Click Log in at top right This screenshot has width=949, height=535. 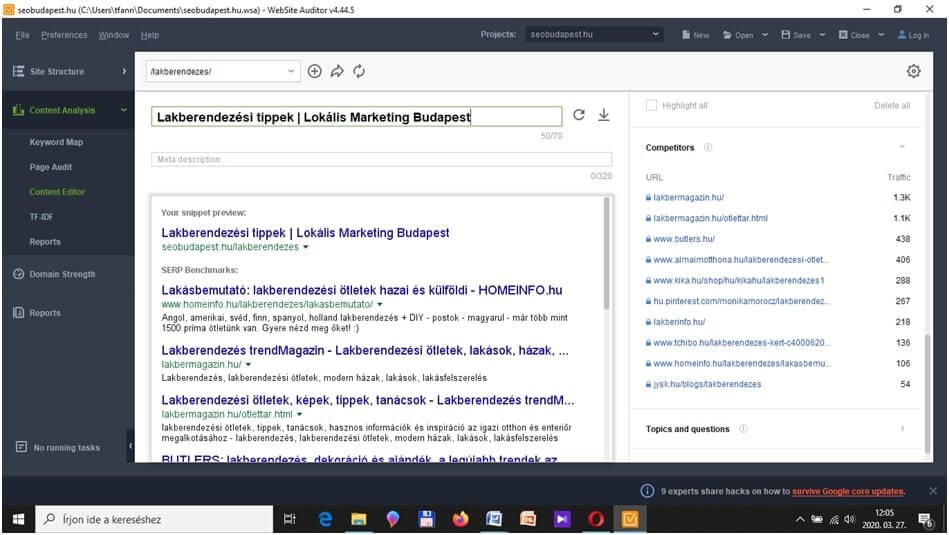tap(913, 35)
